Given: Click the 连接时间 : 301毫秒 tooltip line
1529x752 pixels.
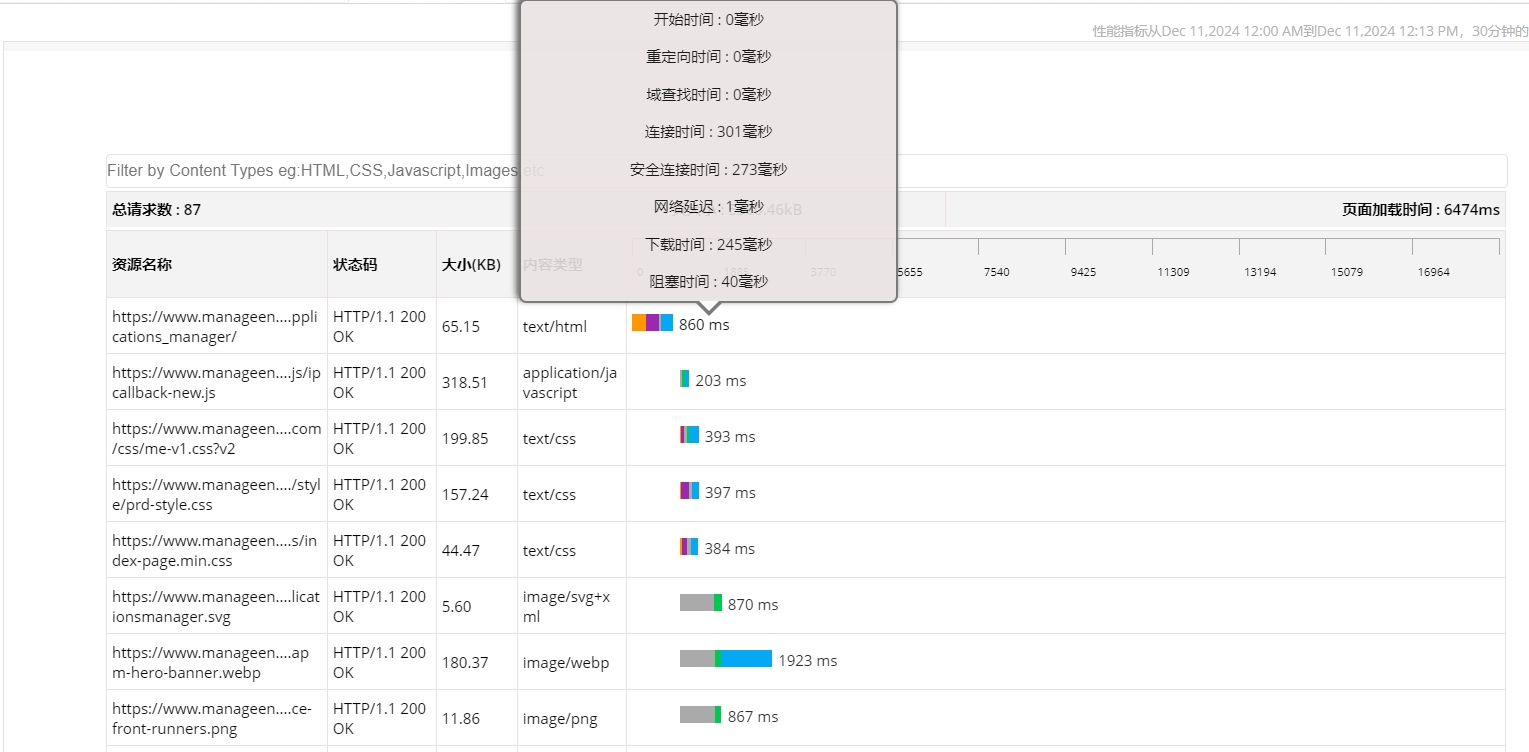Looking at the screenshot, I should pyautogui.click(x=709, y=131).
